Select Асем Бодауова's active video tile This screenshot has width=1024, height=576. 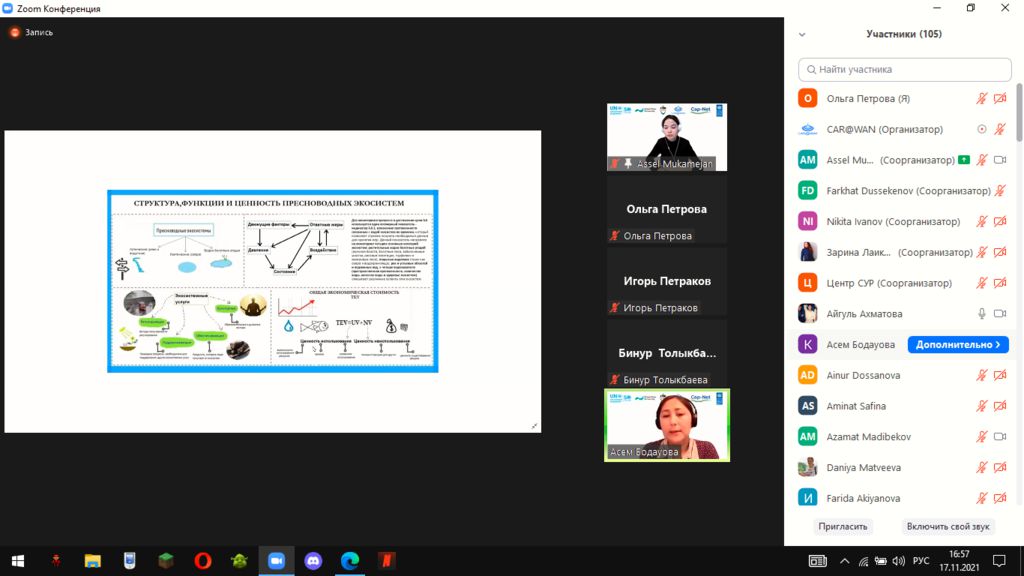point(667,425)
